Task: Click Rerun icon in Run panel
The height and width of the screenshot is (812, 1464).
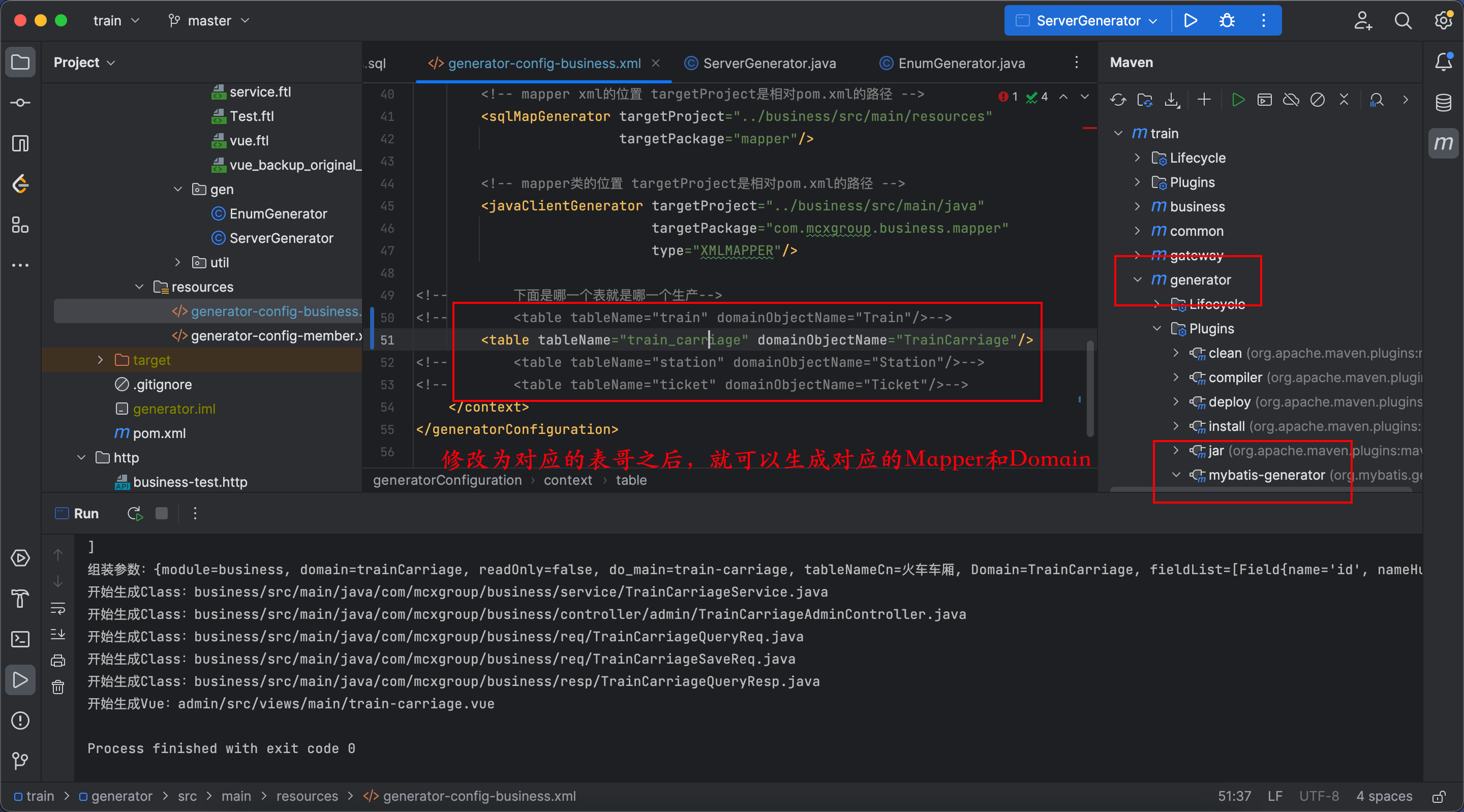Action: click(135, 514)
